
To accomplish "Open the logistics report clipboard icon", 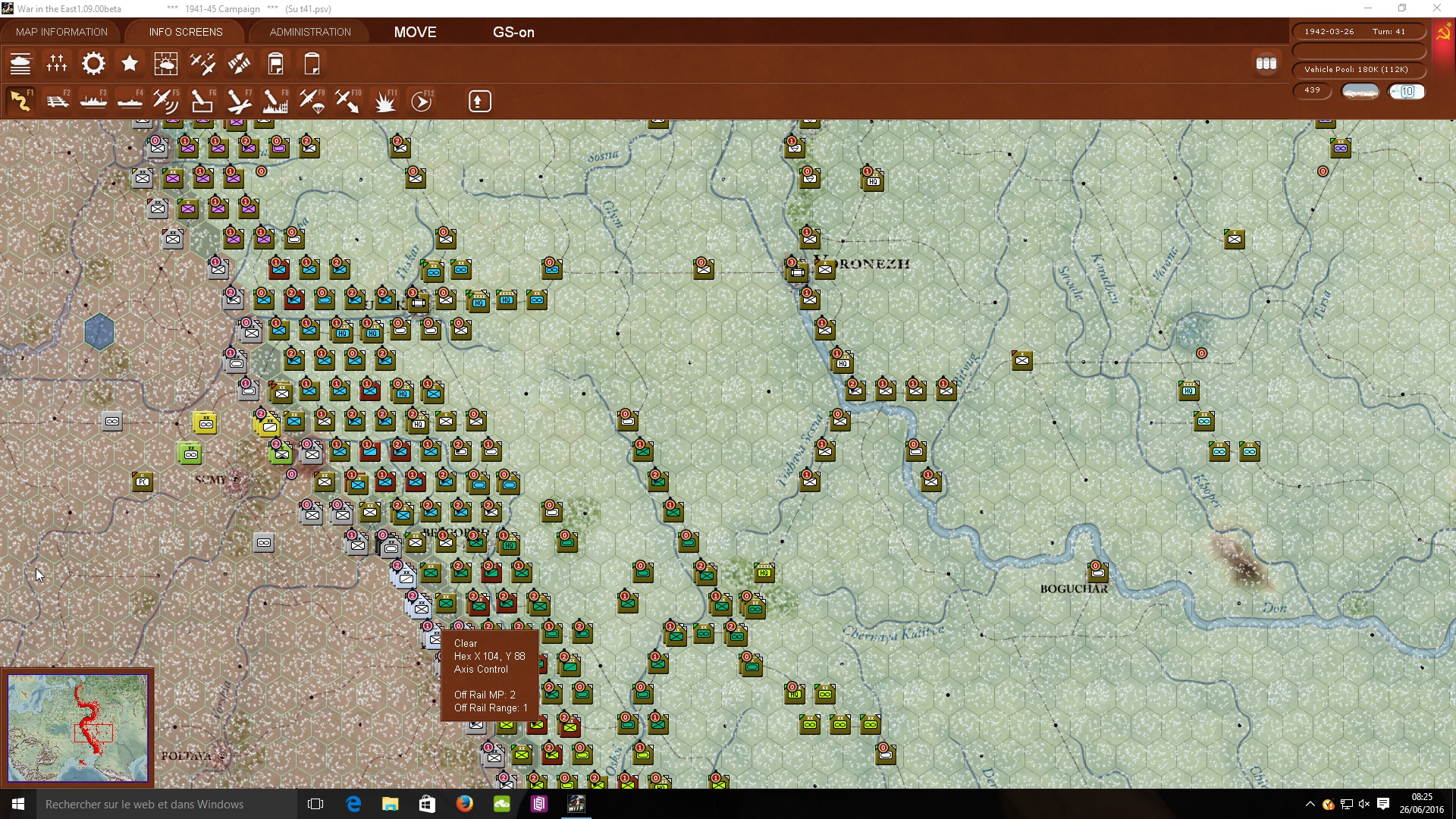I will (x=275, y=64).
